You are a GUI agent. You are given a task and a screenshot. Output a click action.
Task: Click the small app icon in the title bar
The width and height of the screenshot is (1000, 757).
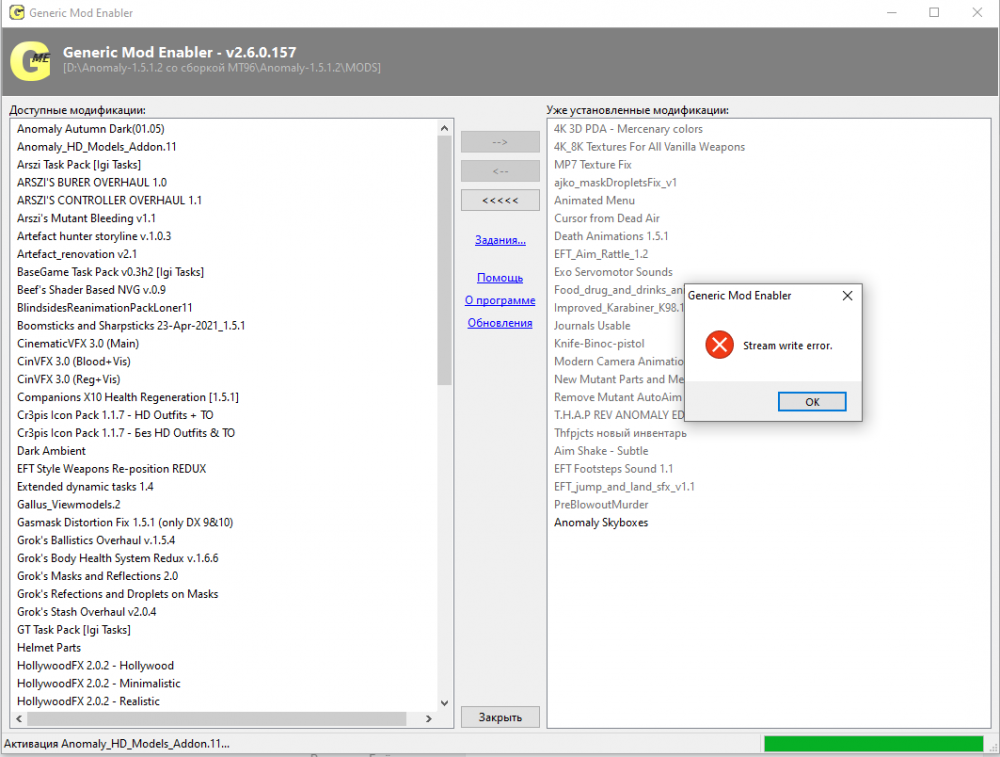(17, 12)
